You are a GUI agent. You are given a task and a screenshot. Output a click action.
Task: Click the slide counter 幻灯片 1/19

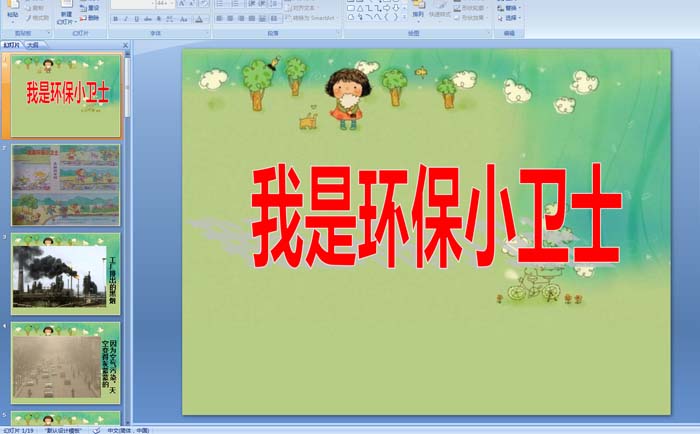coord(18,430)
